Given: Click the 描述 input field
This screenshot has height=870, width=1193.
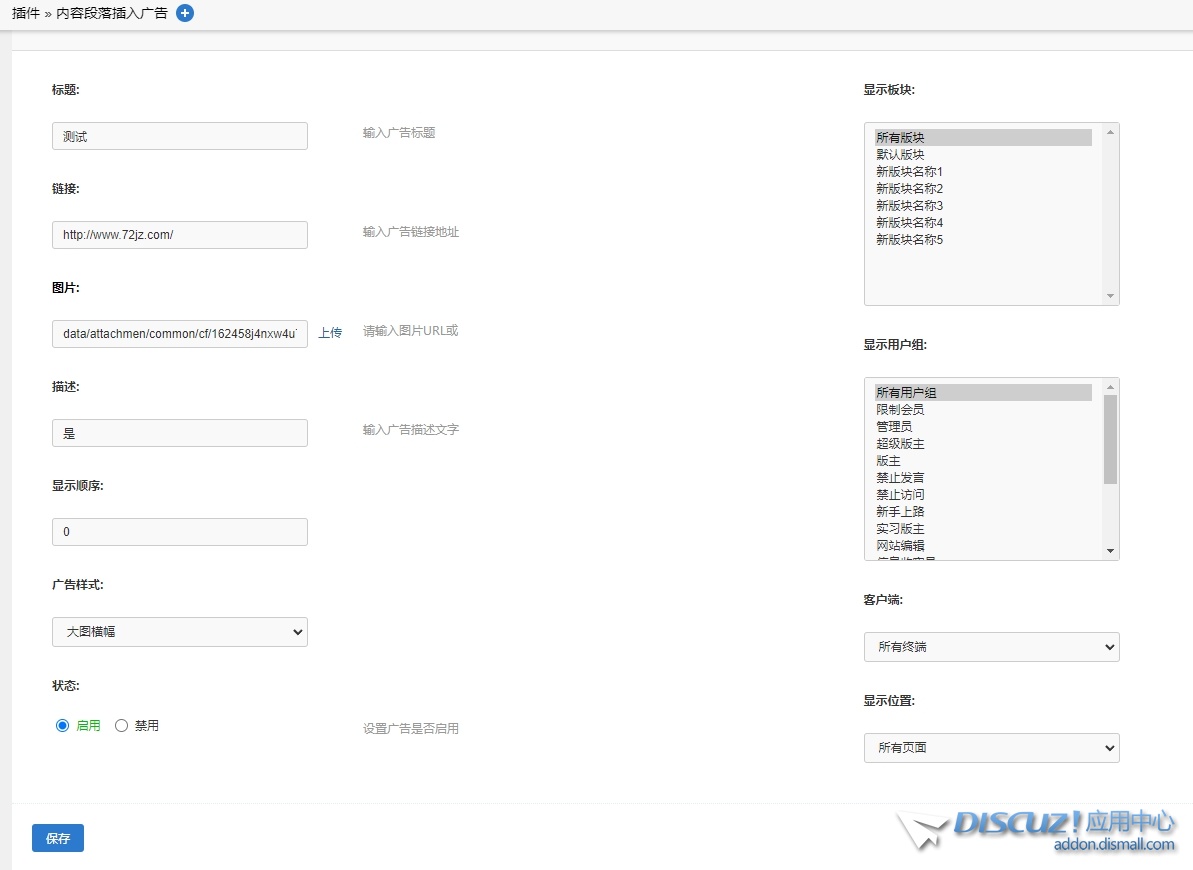Looking at the screenshot, I should [180, 433].
